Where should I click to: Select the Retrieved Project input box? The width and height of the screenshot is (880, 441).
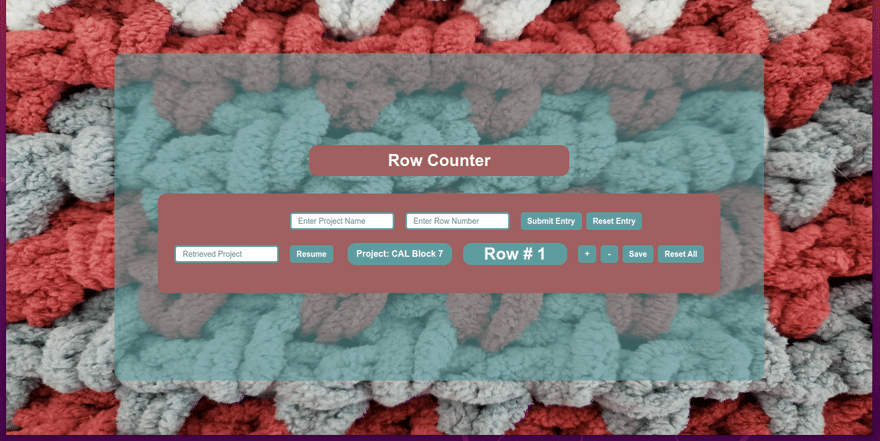point(227,254)
